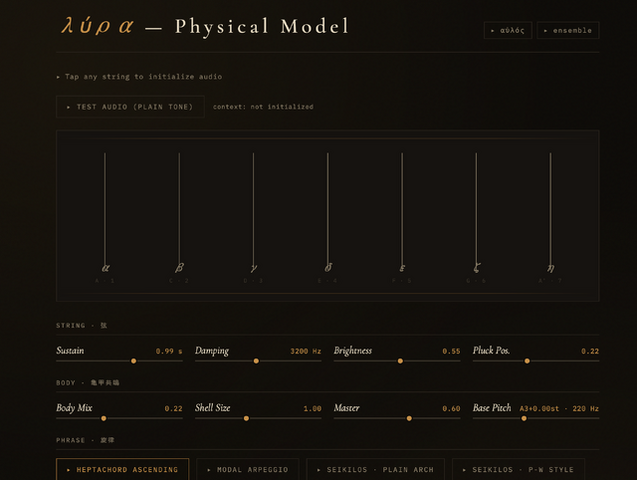Adjust the Master volume slider
Screen dimensions: 637x480
[397, 418]
